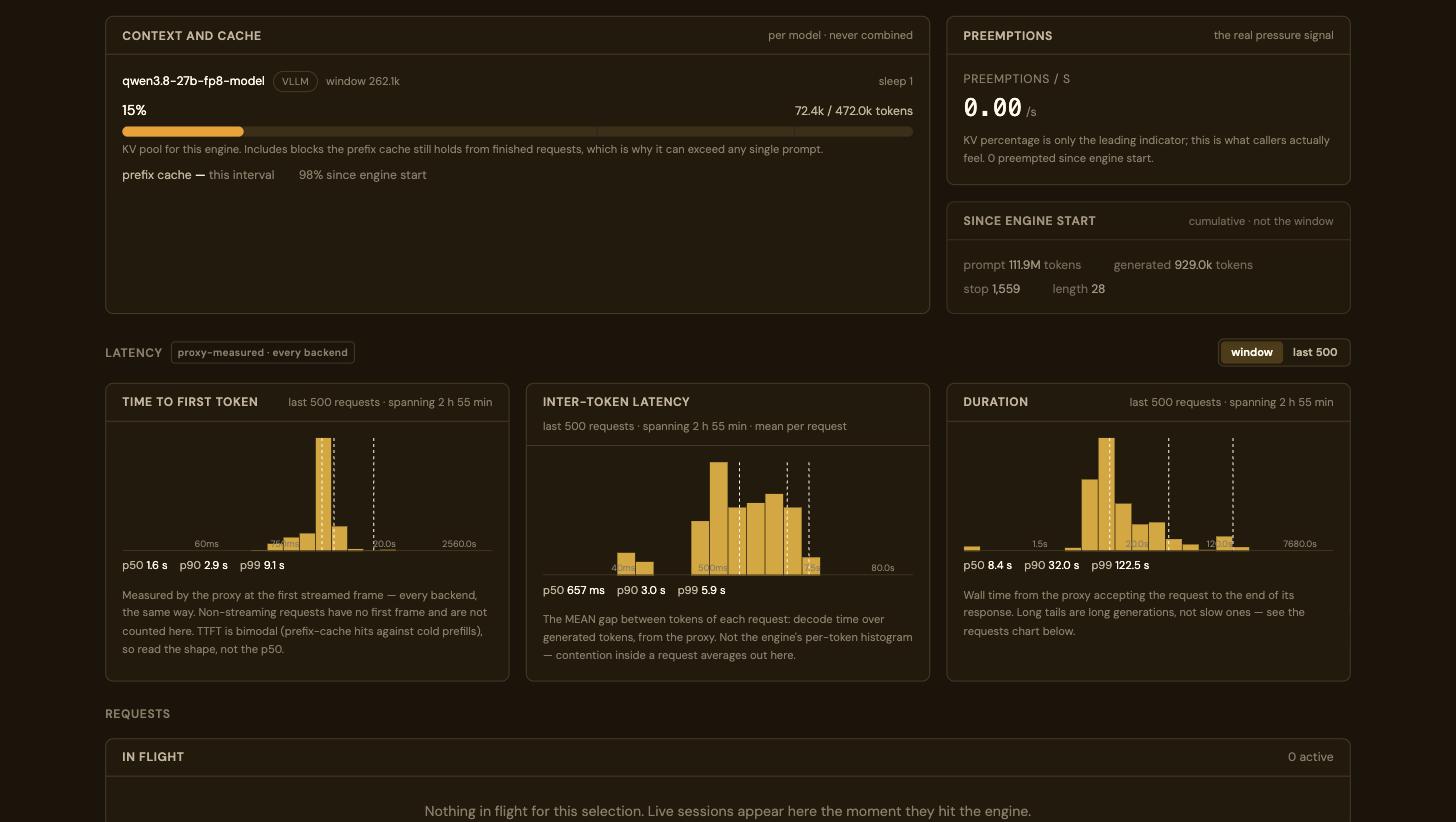The height and width of the screenshot is (822, 1456).
Task: Click the per model · never combined note
Action: 840,35
